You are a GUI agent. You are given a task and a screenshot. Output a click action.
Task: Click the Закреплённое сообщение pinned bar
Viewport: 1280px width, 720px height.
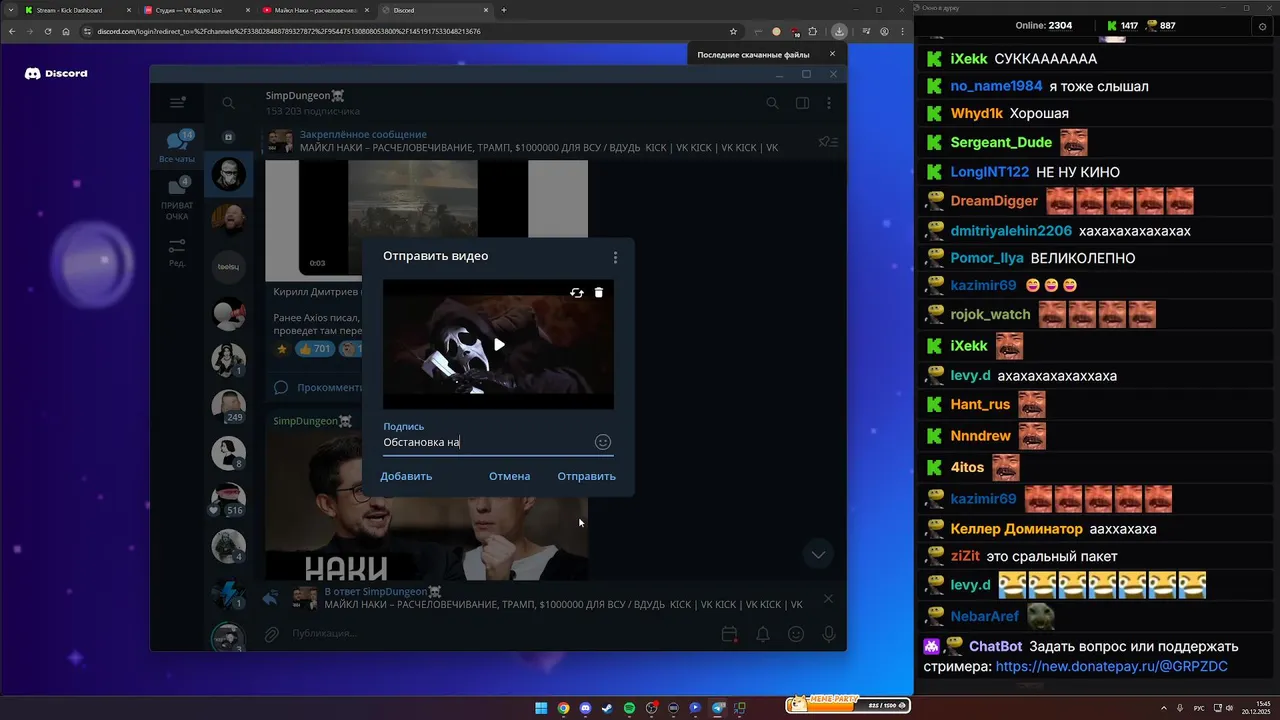pyautogui.click(x=540, y=141)
